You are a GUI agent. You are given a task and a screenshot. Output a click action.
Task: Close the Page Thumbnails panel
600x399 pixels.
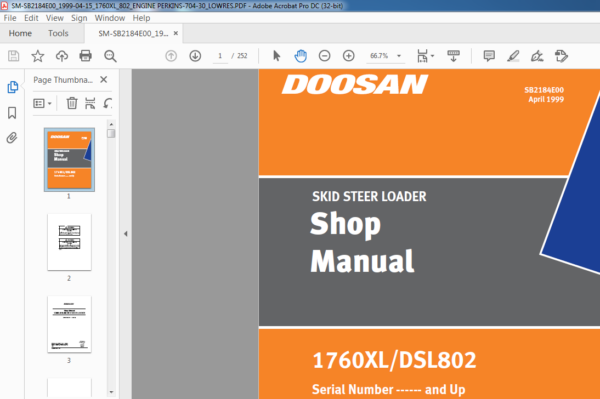103,80
